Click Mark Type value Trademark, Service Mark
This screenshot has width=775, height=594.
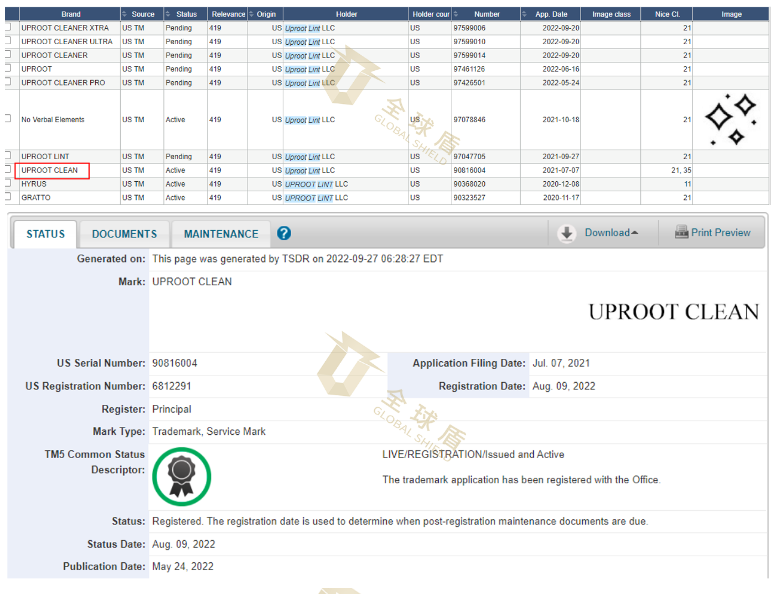pos(209,431)
